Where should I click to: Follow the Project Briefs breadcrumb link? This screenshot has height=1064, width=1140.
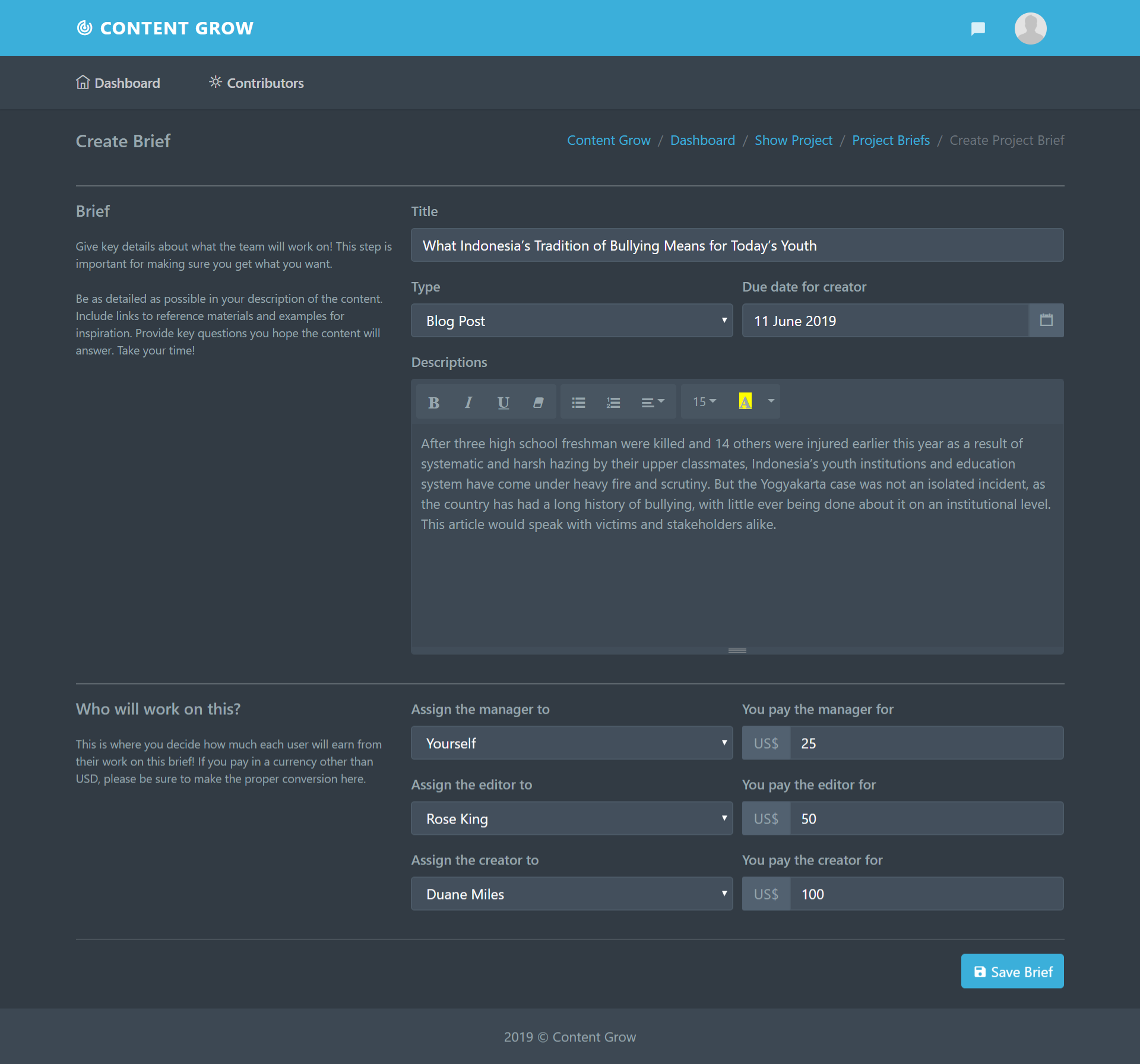point(891,141)
